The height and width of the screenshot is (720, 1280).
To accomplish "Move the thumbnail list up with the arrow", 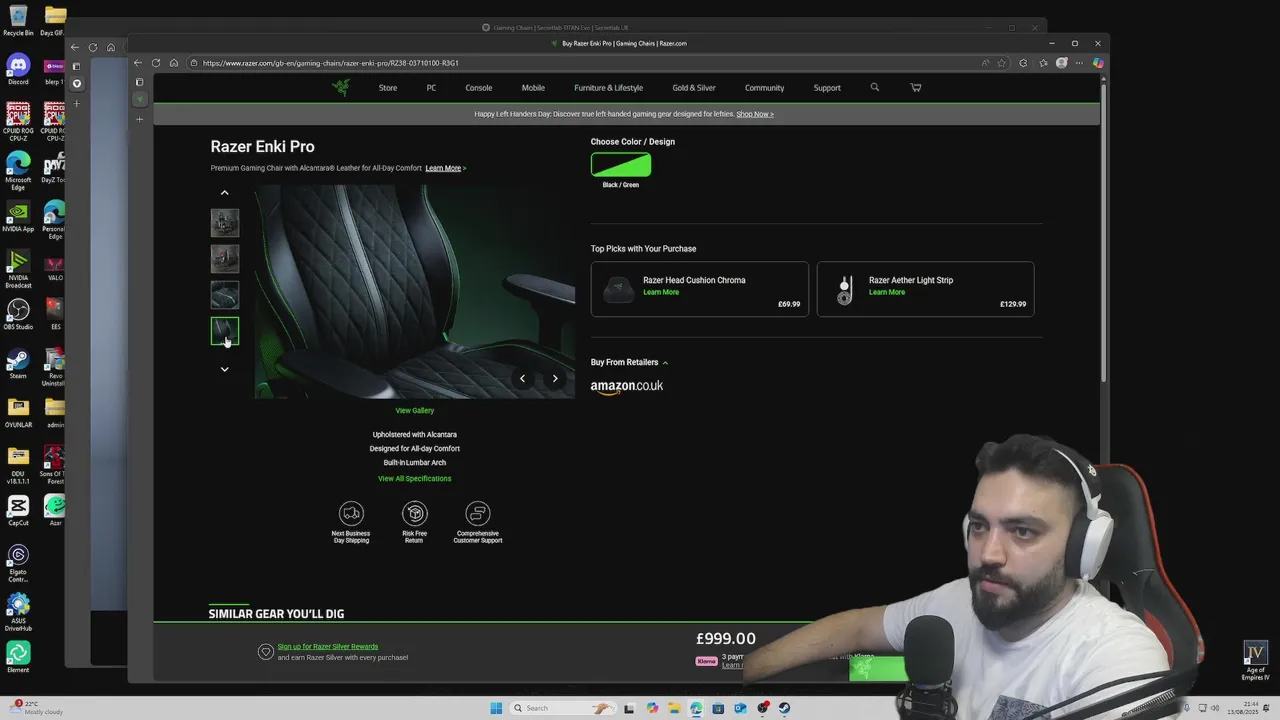I will pos(224,193).
